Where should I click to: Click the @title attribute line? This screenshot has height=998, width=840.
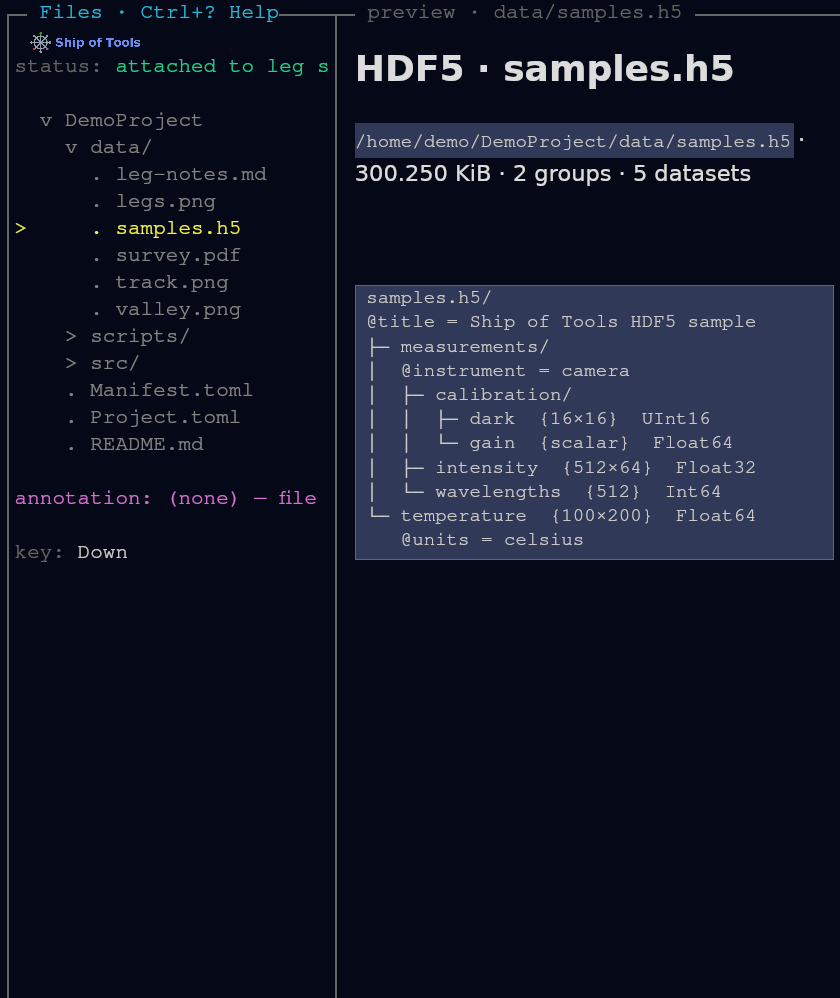coord(561,322)
